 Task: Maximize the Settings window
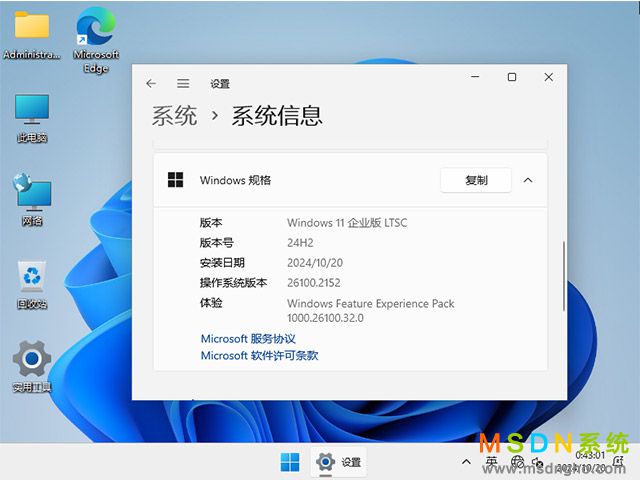[512, 77]
